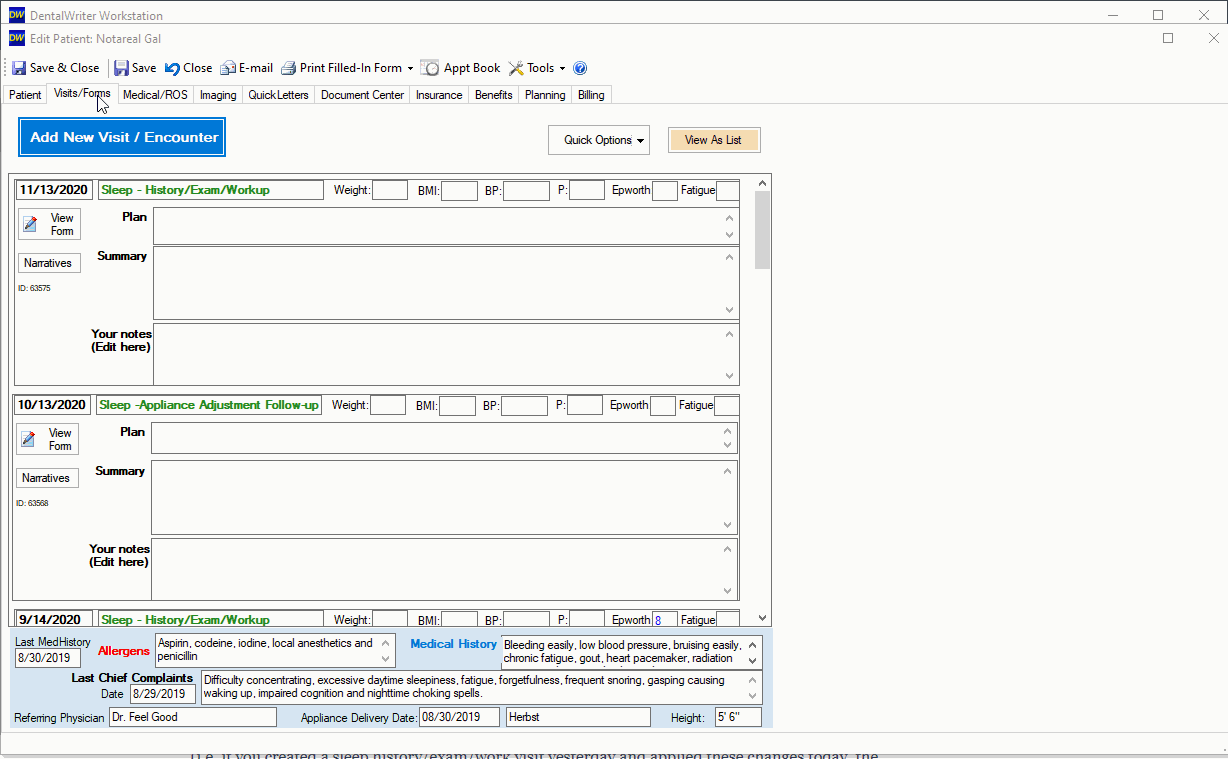Click Appliance Delivery Date field
This screenshot has height=759, width=1228.
(460, 717)
